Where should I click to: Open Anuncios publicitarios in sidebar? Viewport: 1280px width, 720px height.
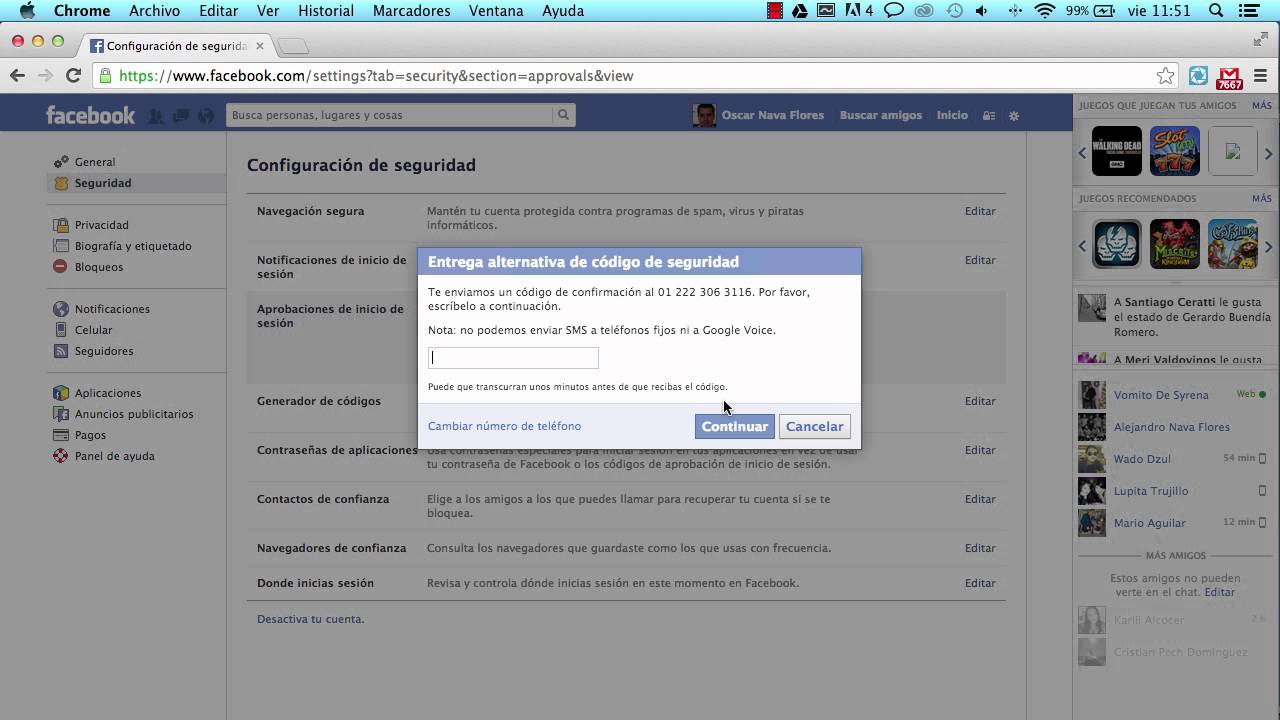coord(134,414)
